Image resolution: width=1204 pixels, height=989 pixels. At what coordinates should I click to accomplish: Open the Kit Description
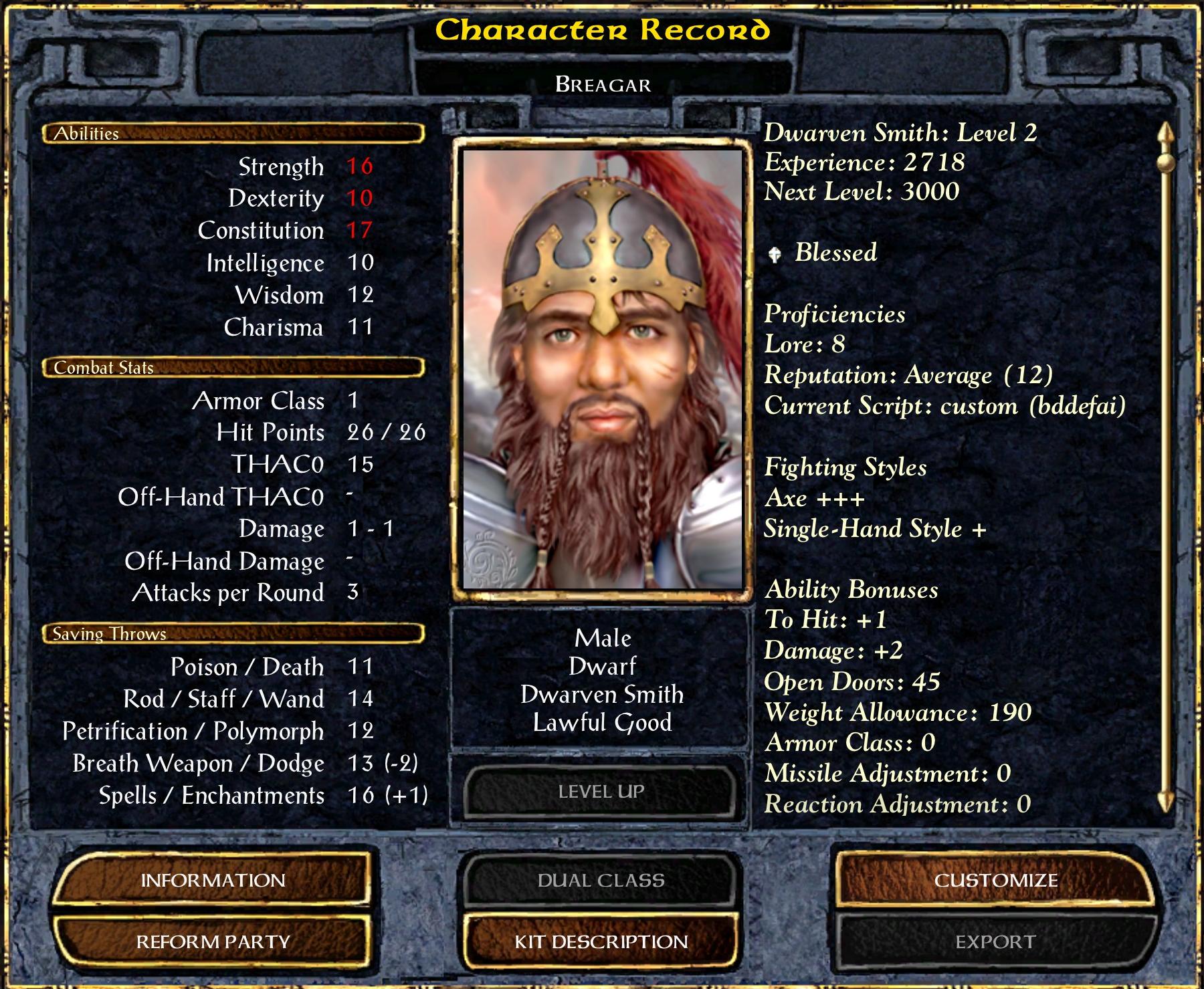[601, 942]
